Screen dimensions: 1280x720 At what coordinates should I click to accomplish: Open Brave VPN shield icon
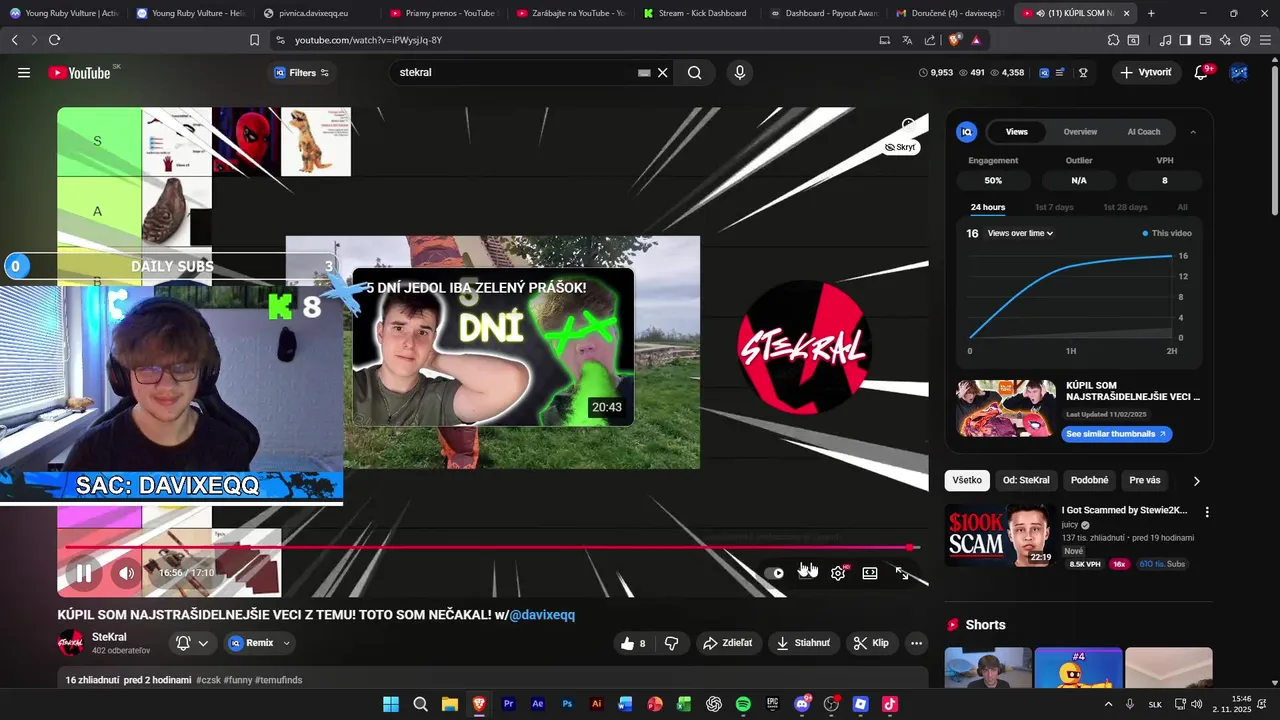tap(1245, 40)
